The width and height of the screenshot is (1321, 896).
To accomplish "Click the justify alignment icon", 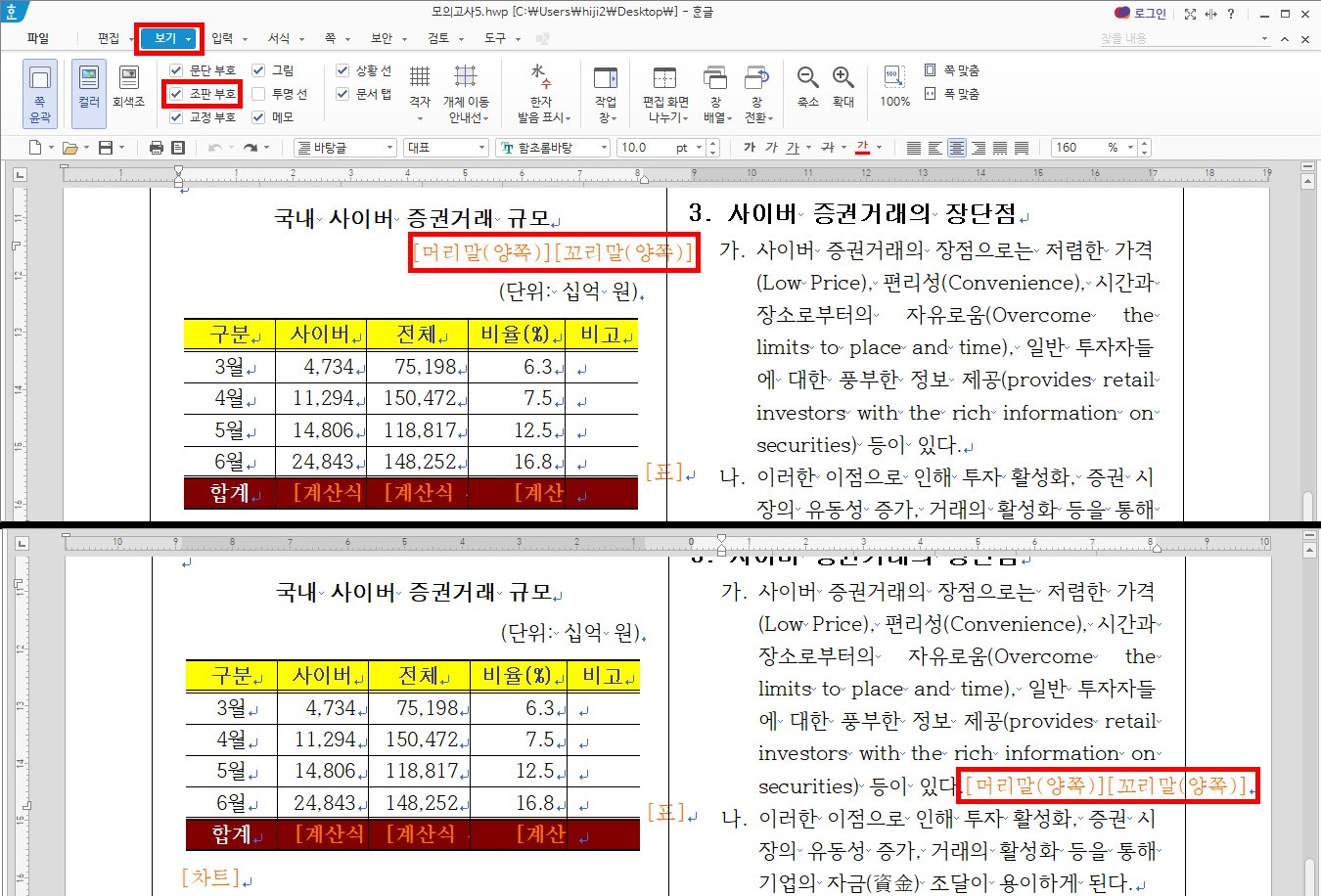I will click(914, 148).
